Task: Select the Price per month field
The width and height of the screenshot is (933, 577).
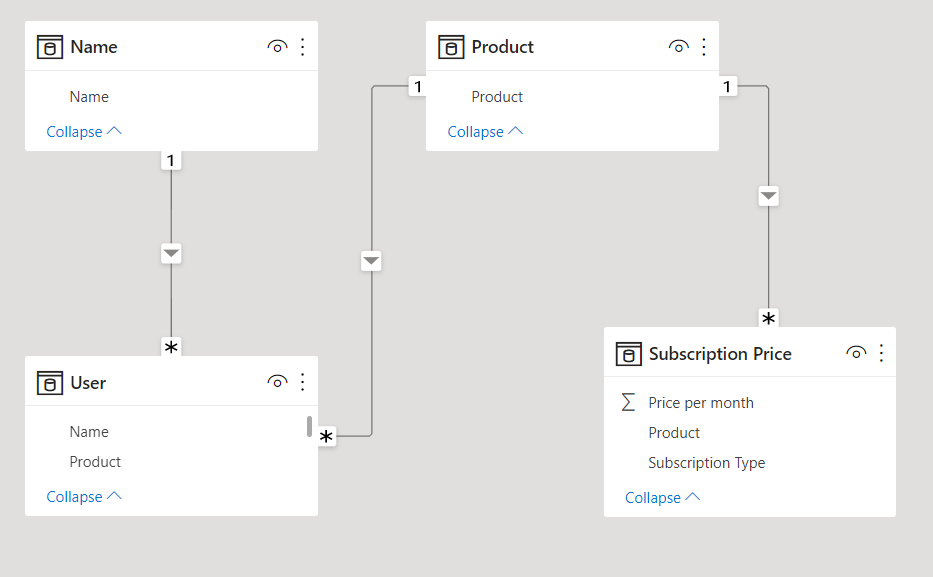Action: pyautogui.click(x=701, y=403)
